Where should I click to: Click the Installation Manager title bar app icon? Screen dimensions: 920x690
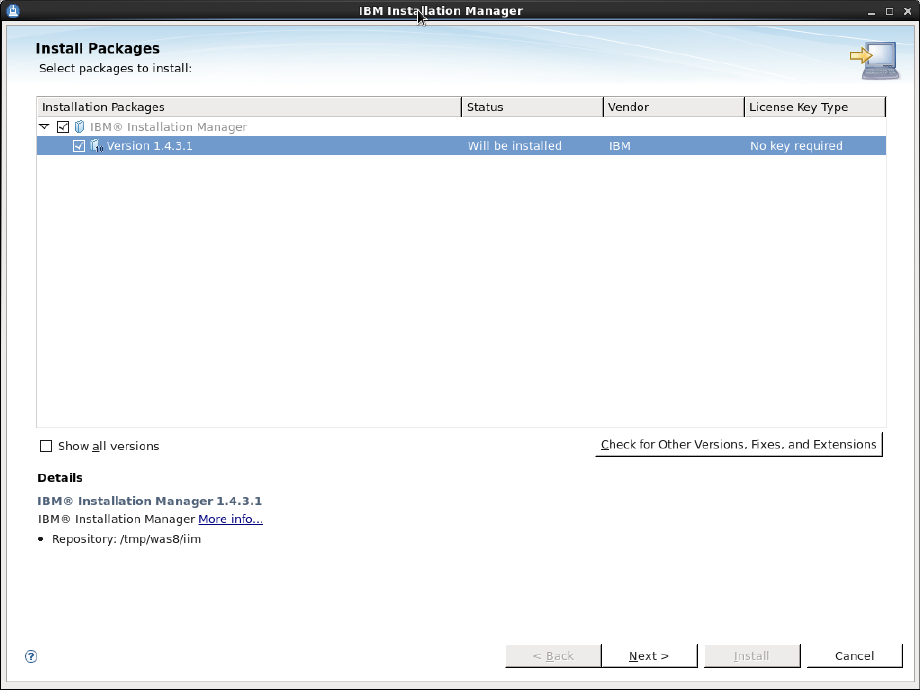(13, 11)
